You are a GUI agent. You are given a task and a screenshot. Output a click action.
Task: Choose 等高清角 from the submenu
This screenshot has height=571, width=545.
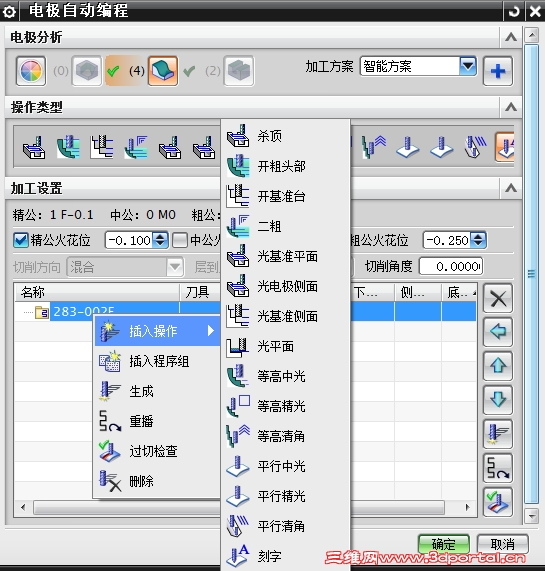(x=285, y=436)
